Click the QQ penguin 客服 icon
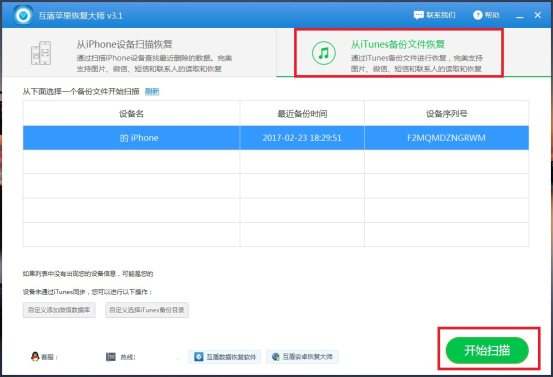The width and height of the screenshot is (553, 377). pyautogui.click(x=35, y=357)
